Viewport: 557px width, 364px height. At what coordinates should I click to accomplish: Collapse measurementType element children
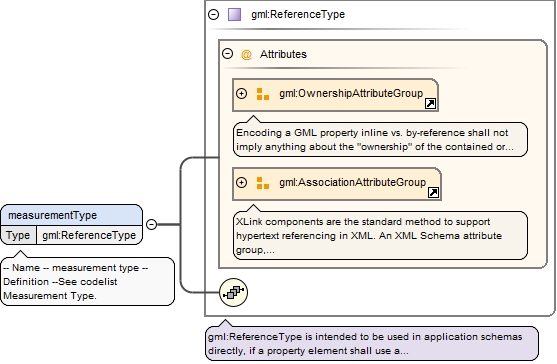[x=152, y=224]
